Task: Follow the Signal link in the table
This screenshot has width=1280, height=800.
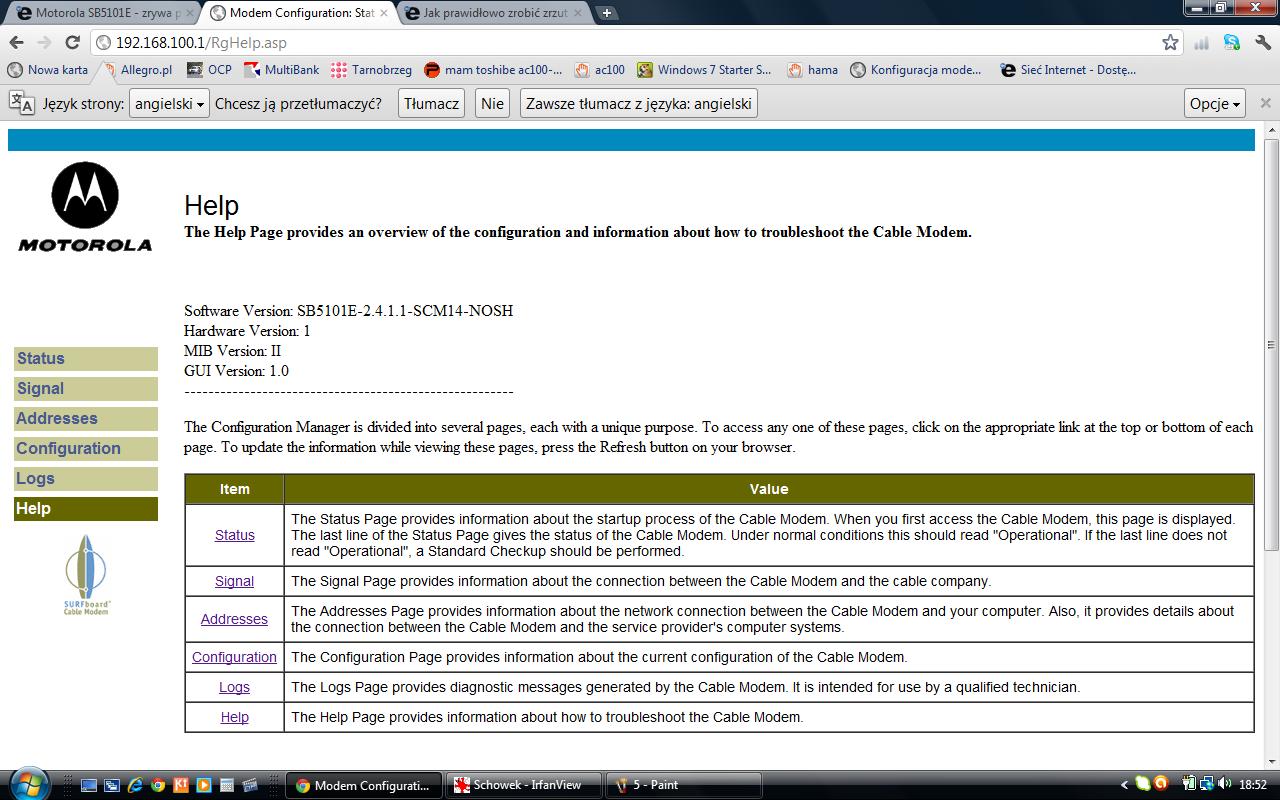Action: click(235, 581)
